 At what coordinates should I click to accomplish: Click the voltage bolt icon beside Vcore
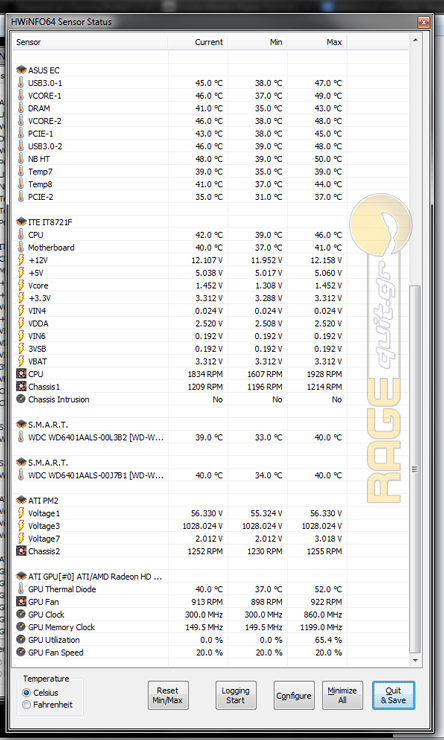(21, 286)
